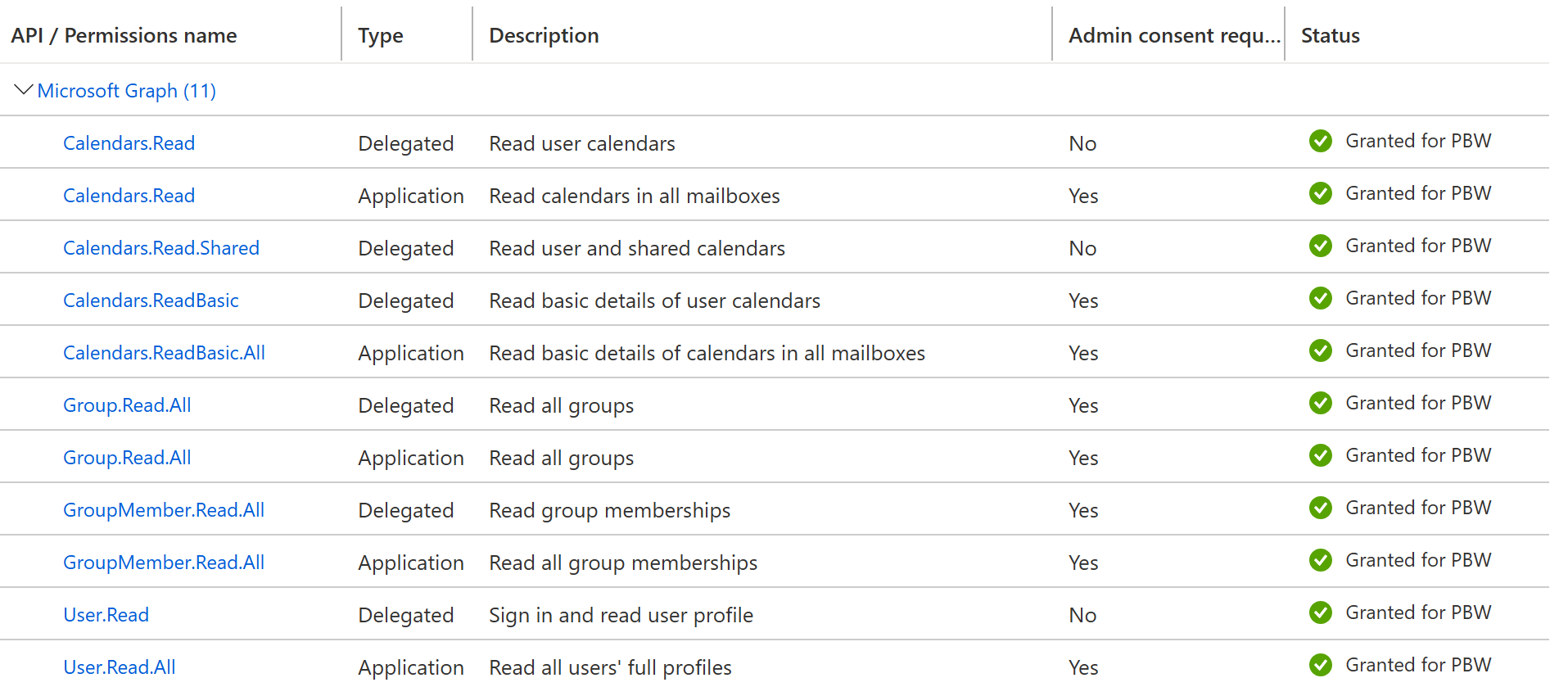The width and height of the screenshot is (1568, 687).
Task: Click the green checkmark for Delegated Group.Read.All
Action: coord(1320,404)
